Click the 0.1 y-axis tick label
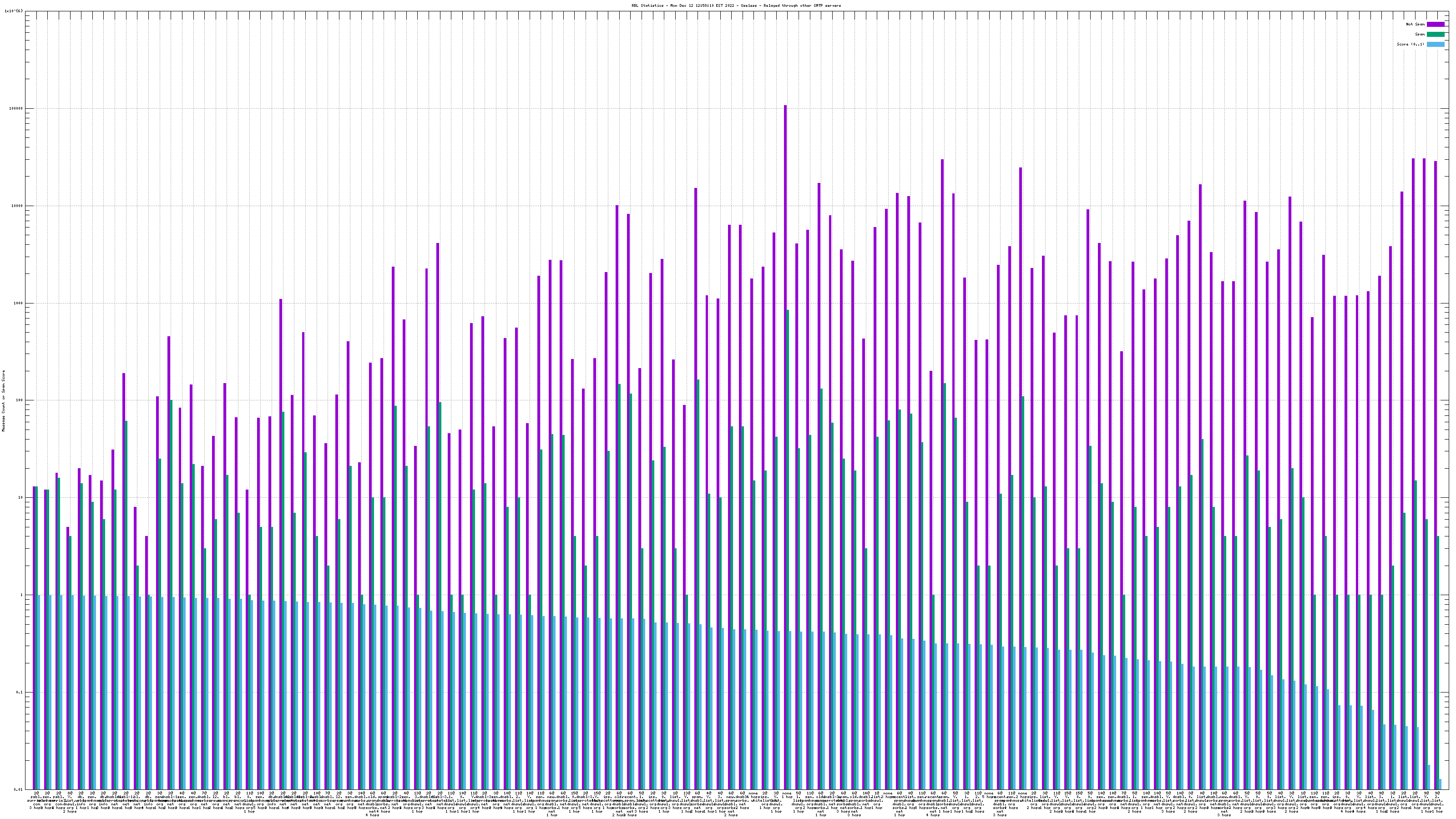The image size is (1456, 819). [19, 693]
